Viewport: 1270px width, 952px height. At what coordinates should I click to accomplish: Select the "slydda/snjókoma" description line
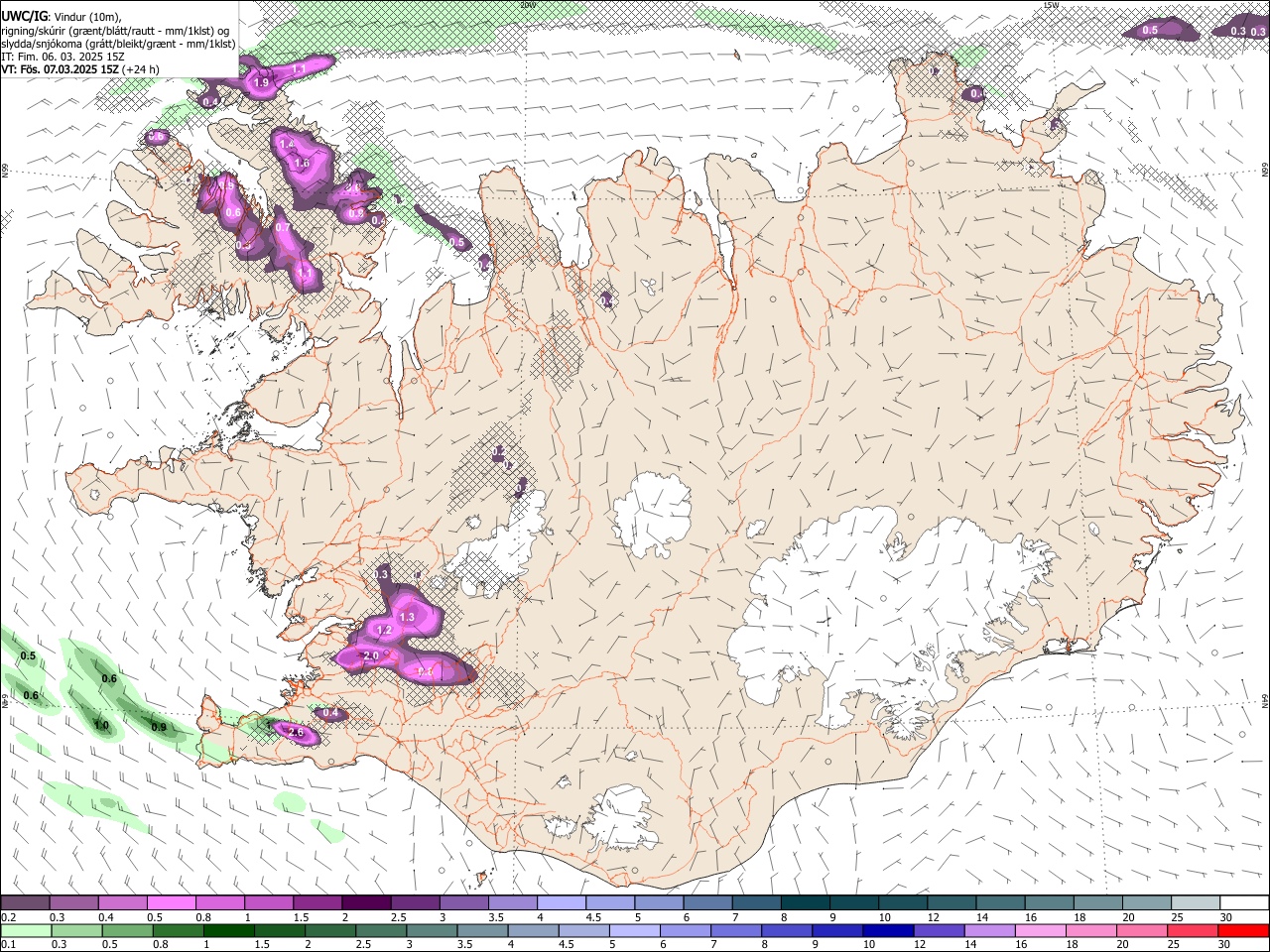tap(118, 44)
